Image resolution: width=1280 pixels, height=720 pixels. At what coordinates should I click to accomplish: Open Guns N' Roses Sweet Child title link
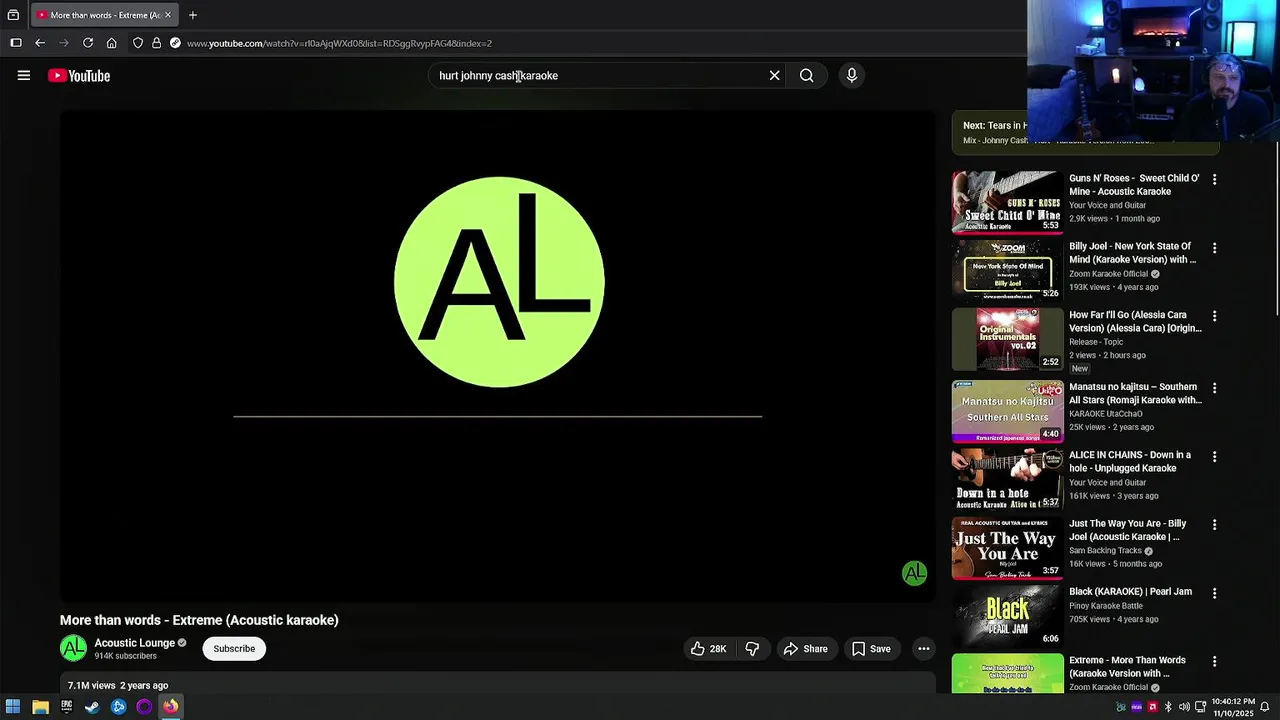pos(1134,185)
